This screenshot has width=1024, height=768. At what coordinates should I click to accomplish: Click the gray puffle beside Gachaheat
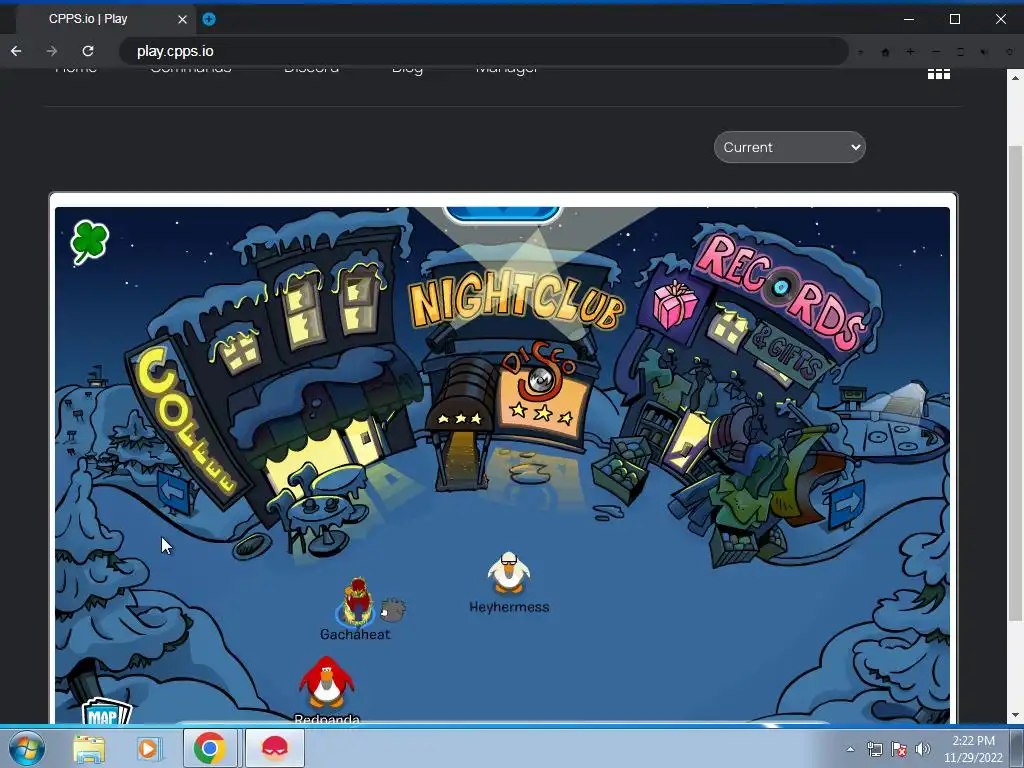pyautogui.click(x=392, y=609)
